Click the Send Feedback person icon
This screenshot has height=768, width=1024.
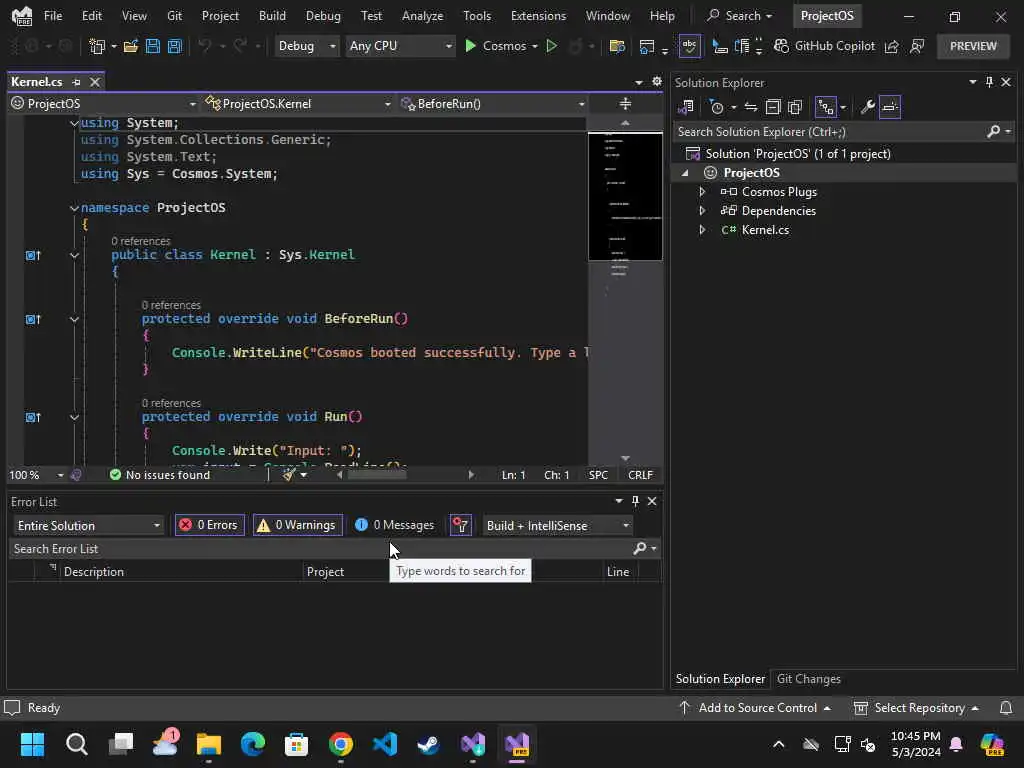(918, 46)
